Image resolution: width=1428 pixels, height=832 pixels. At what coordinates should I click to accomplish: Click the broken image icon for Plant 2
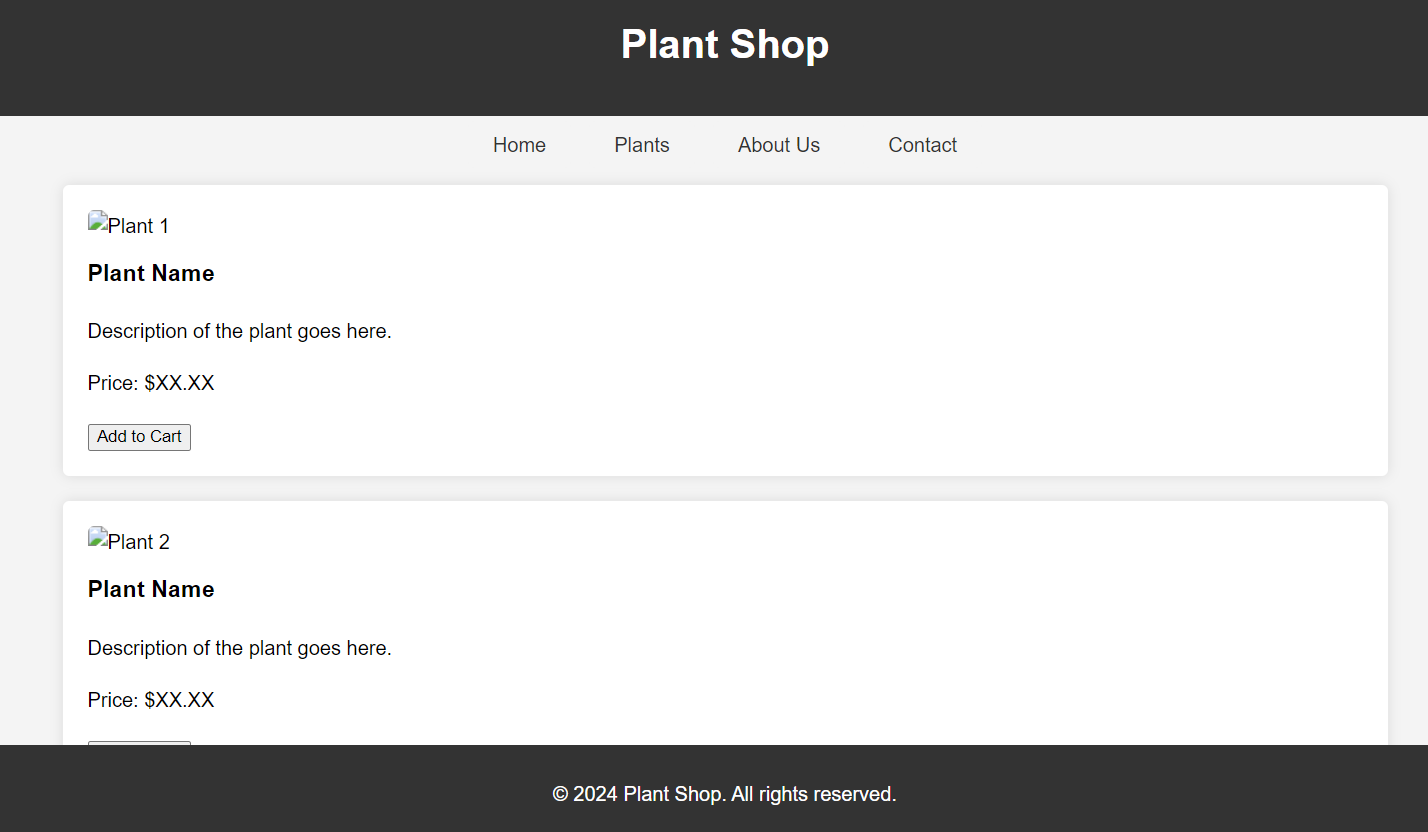(96, 536)
